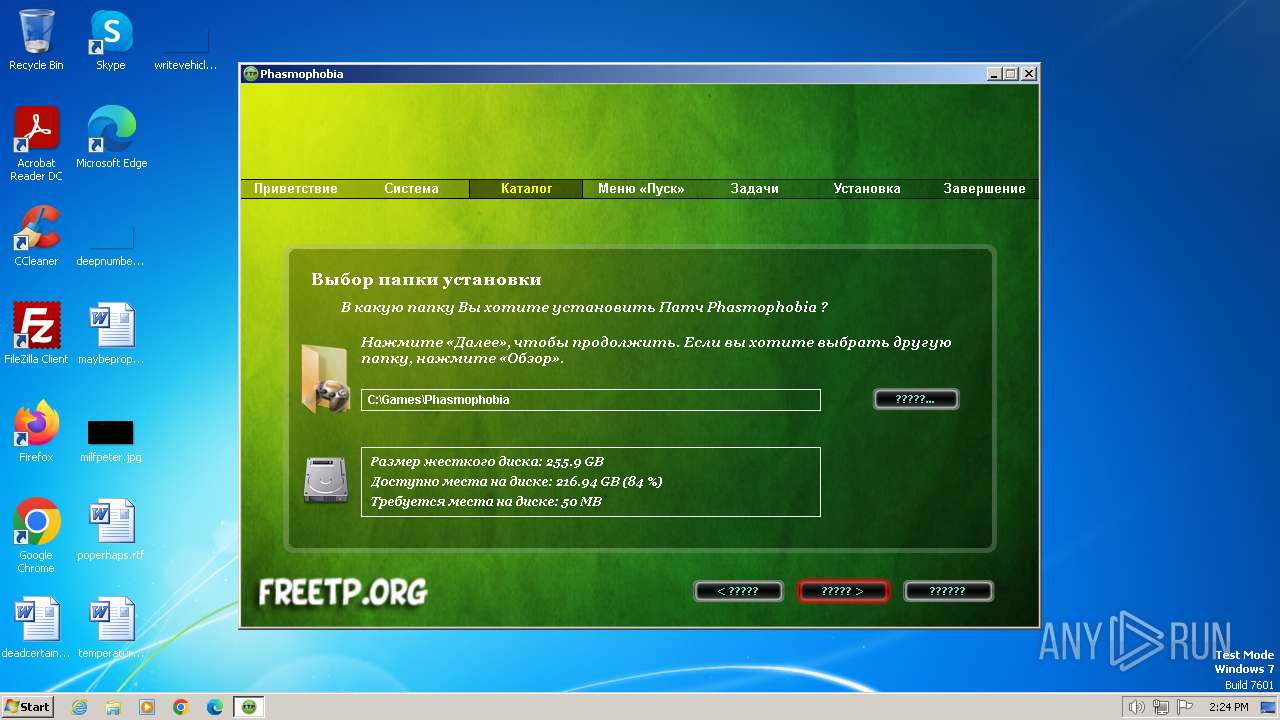Image resolution: width=1280 pixels, height=720 pixels.
Task: Open the maybeprop... Word document
Action: 111,334
